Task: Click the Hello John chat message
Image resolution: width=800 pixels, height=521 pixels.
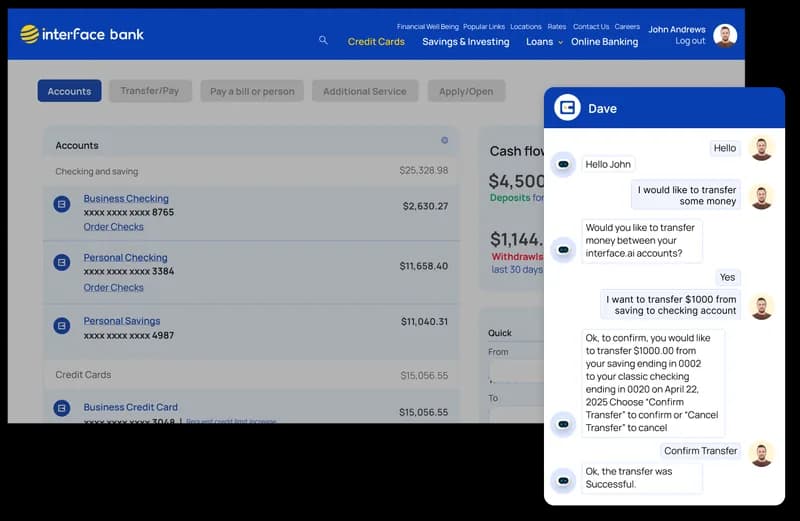Action: click(x=608, y=164)
